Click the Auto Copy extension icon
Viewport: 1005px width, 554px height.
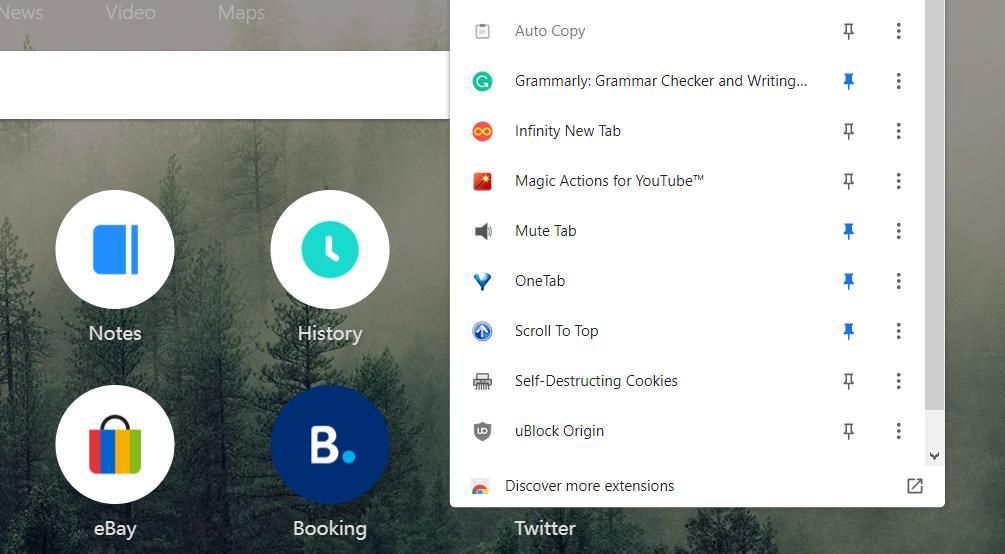[482, 31]
